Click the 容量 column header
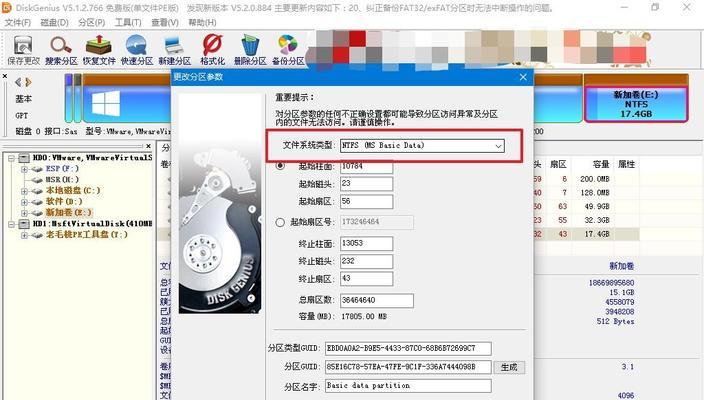The image size is (704, 400). (600, 164)
